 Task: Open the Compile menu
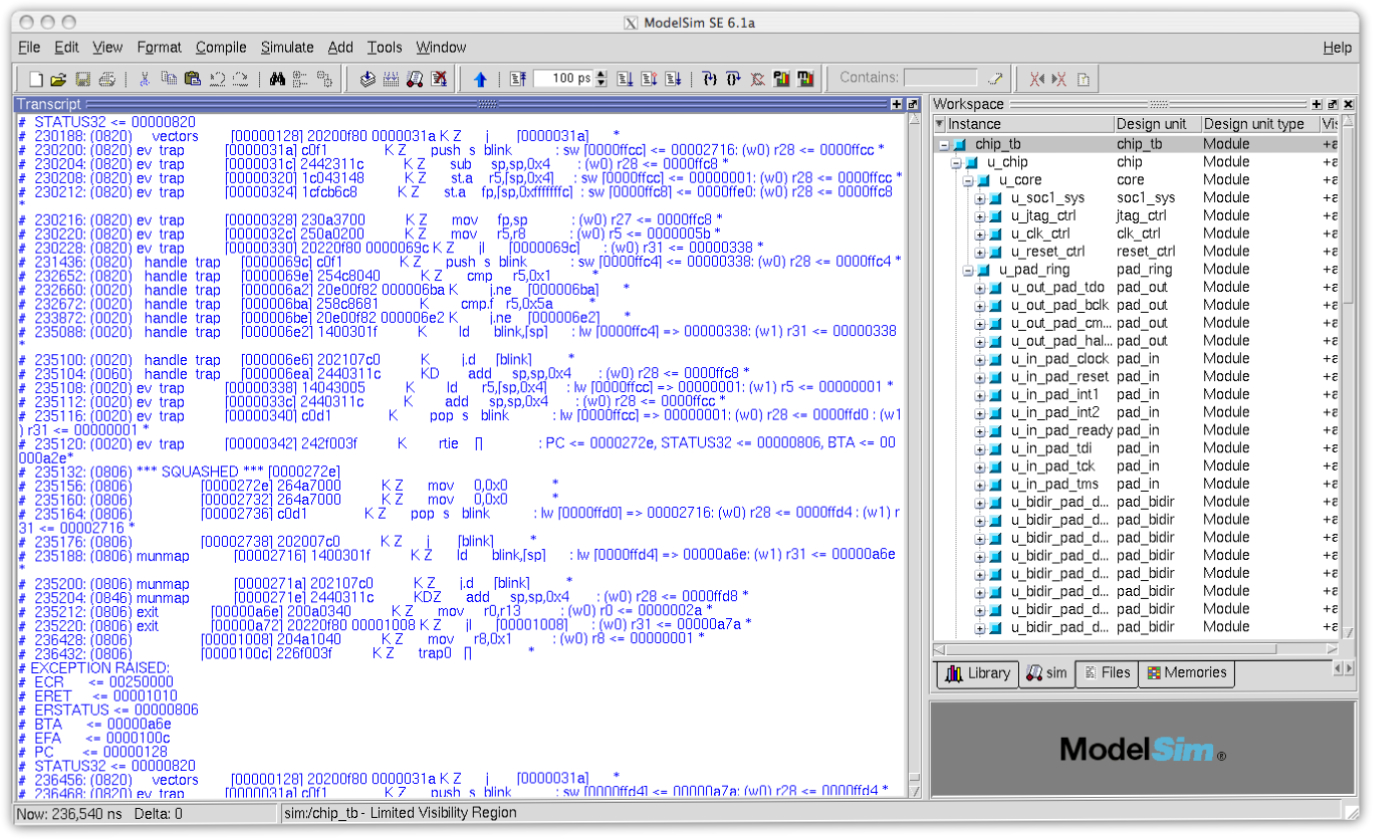(221, 47)
